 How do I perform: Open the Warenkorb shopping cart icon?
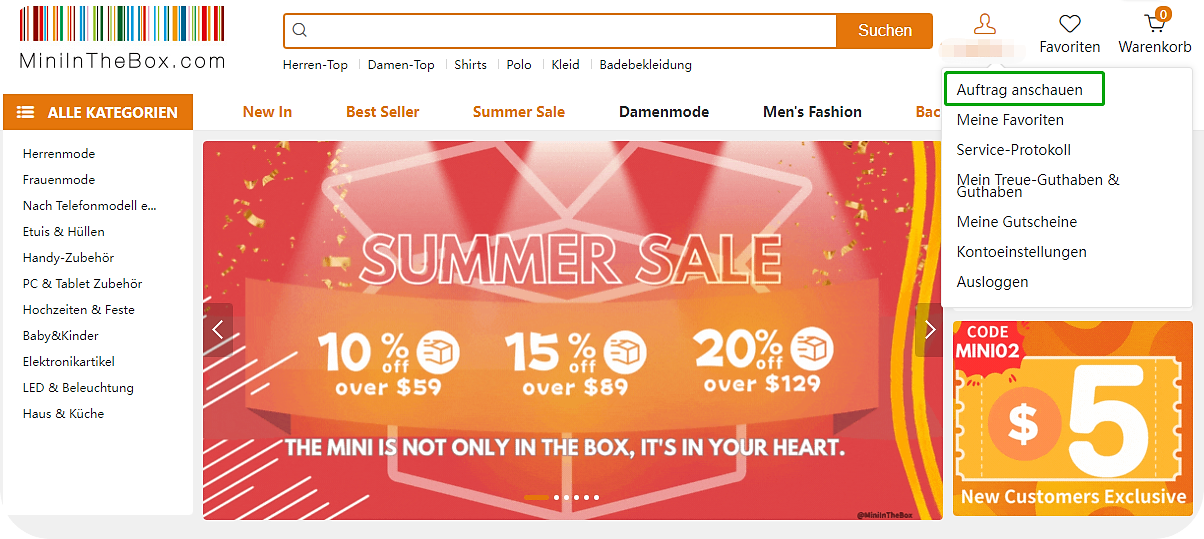(1156, 23)
